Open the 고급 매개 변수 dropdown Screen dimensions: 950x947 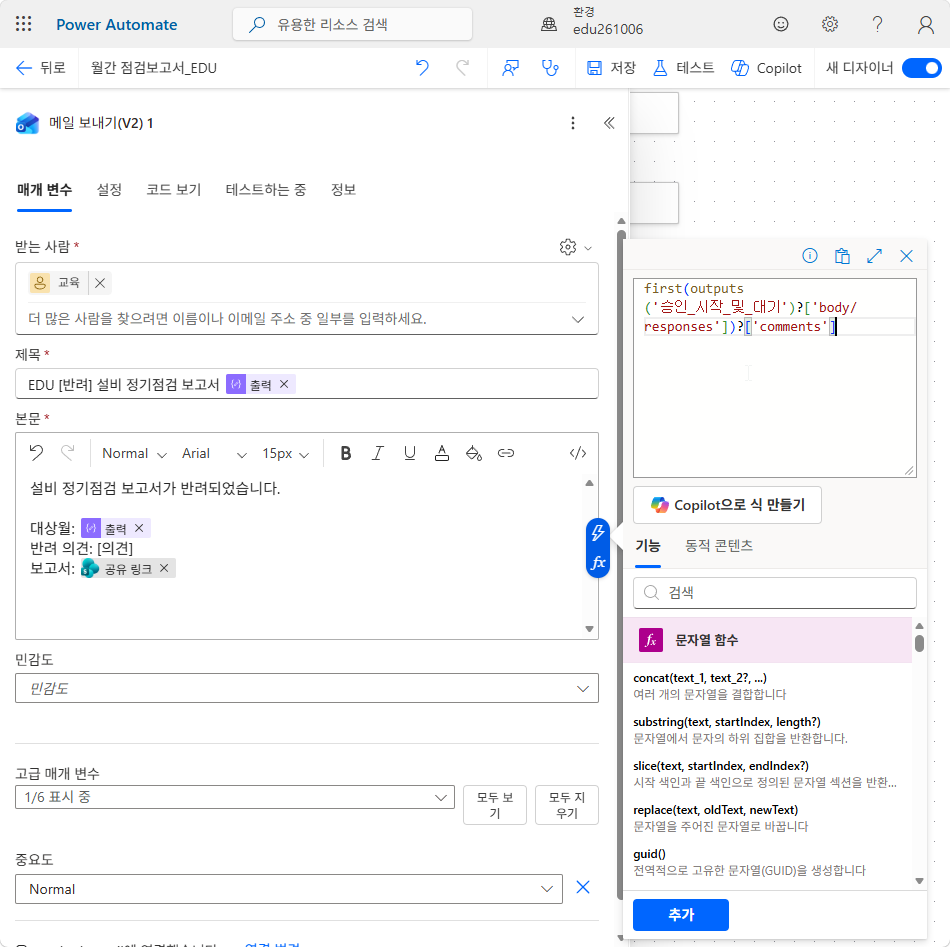[x=234, y=797]
